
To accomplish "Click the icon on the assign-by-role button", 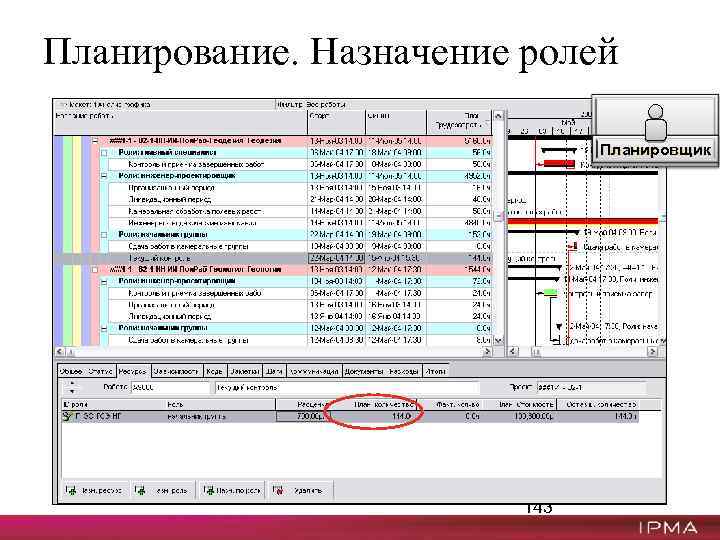I will coord(208,490).
